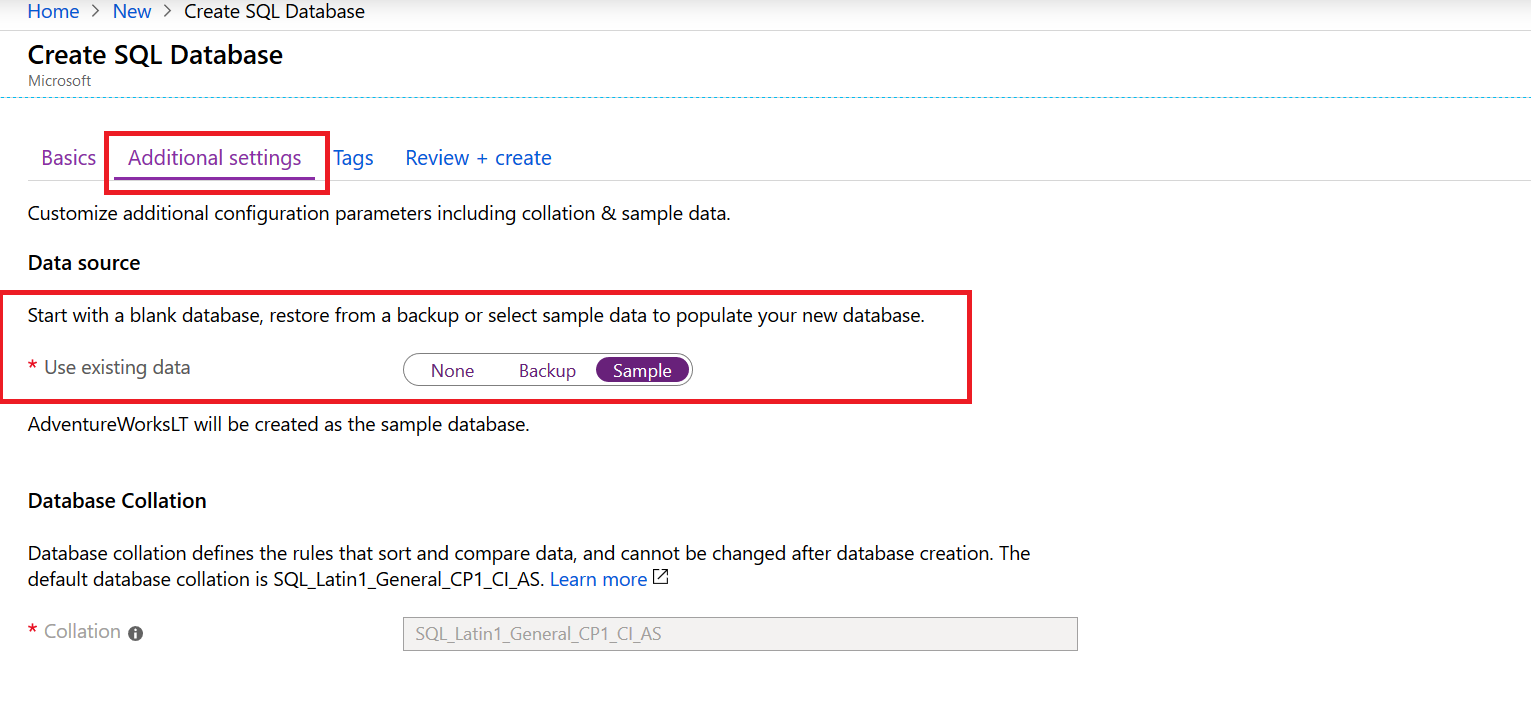Click the info icon beside Collation

point(136,633)
